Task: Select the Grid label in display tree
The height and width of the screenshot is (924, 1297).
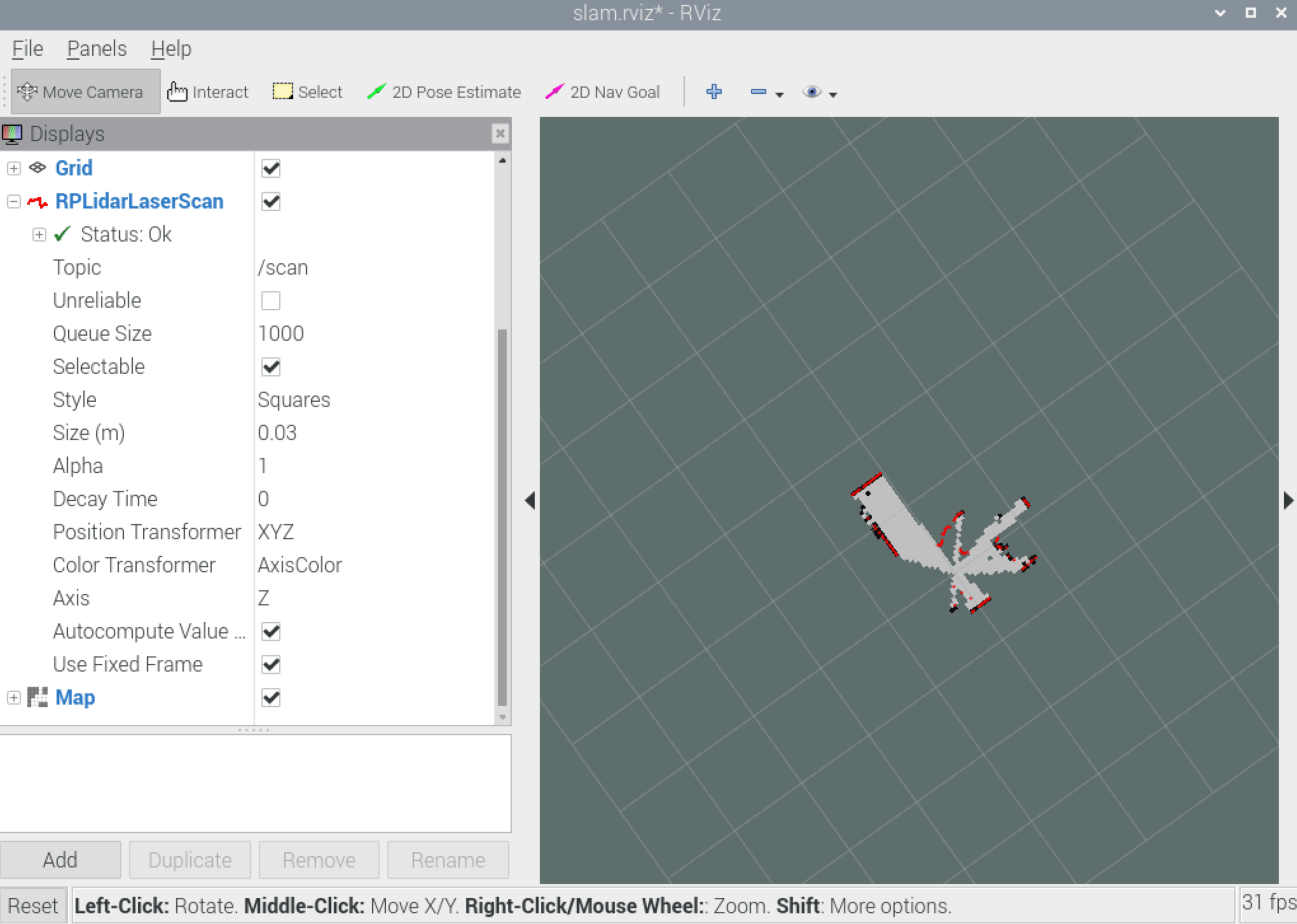Action: (x=74, y=168)
